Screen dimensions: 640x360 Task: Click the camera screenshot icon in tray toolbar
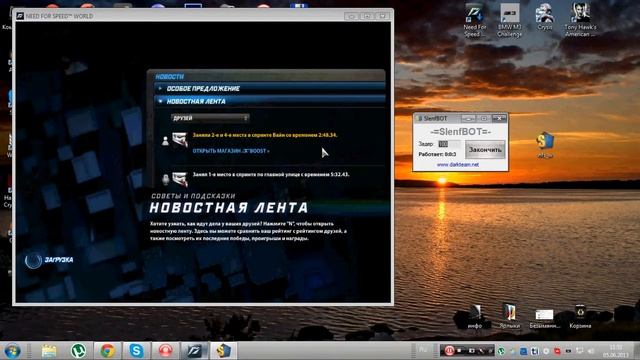tap(472, 351)
